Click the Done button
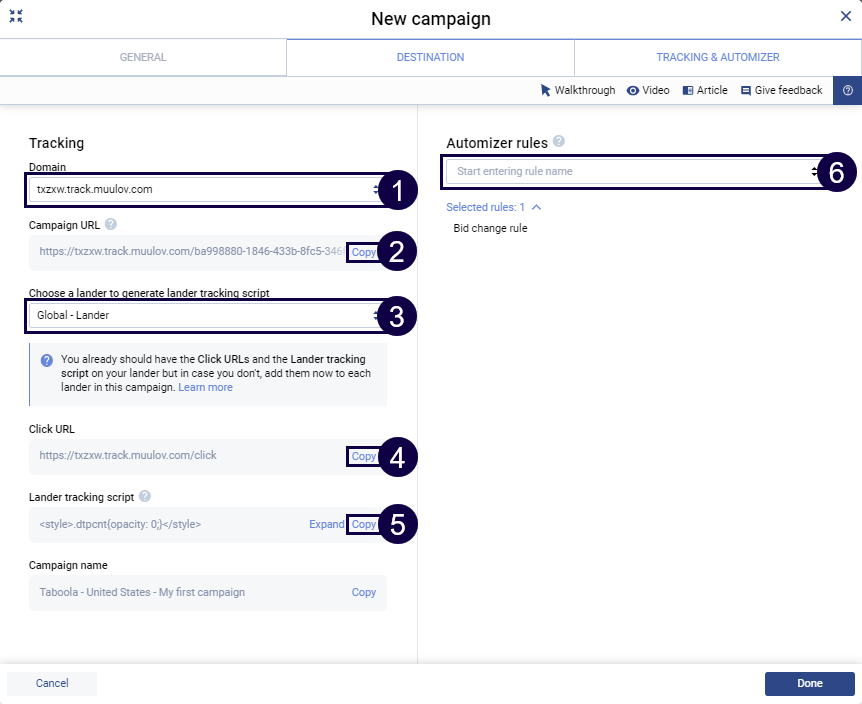The image size is (862, 704). tap(809, 683)
